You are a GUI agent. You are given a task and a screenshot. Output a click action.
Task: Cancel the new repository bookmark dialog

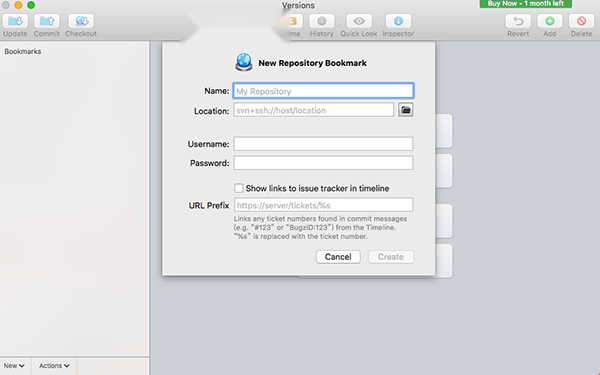point(338,257)
